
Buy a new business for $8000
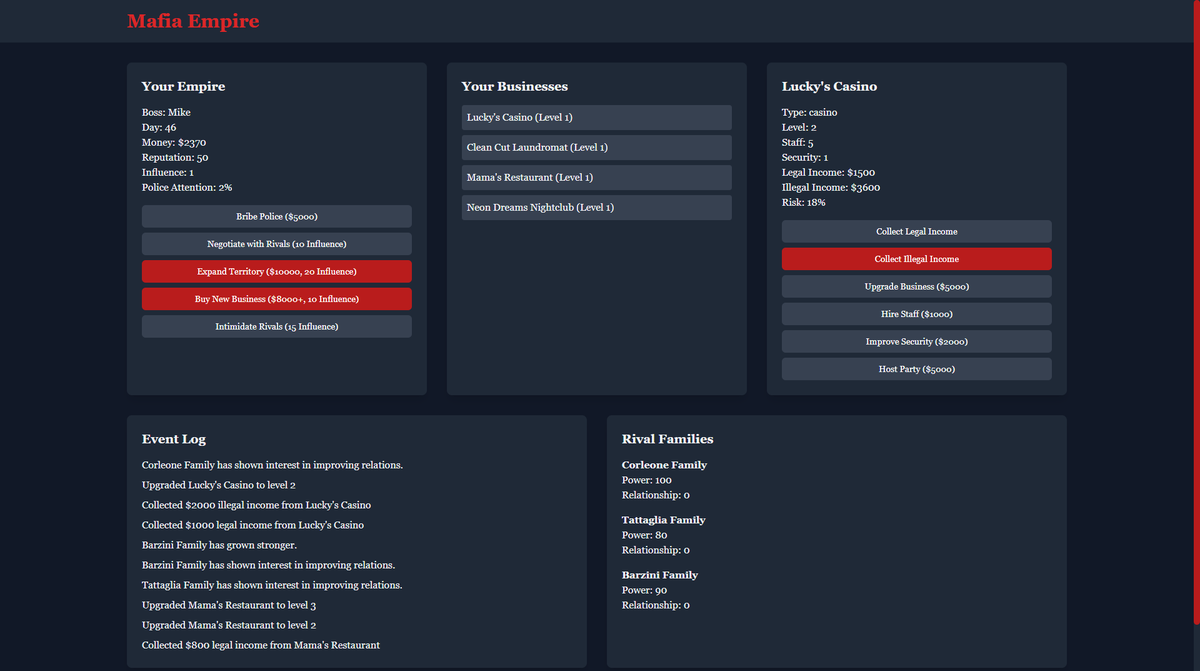[x=276, y=298]
